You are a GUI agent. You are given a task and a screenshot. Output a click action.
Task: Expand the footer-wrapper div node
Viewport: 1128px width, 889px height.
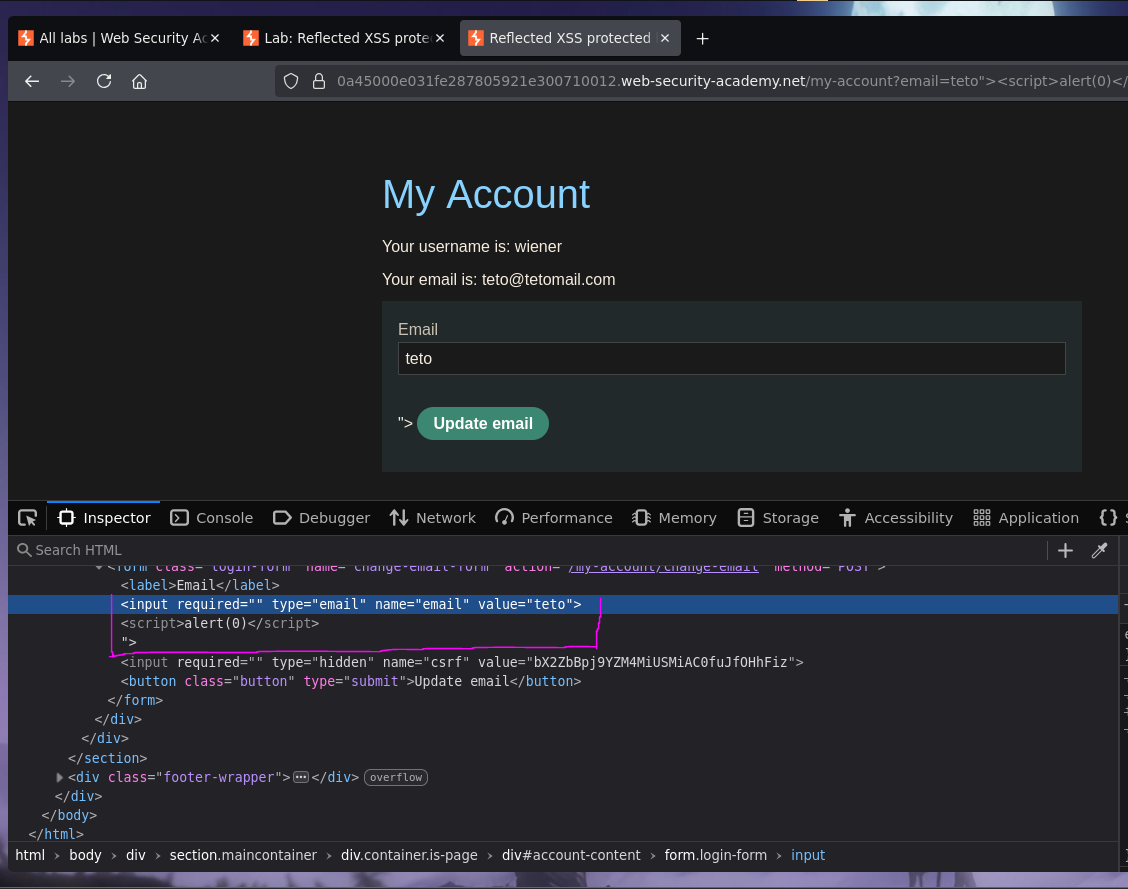tap(60, 778)
